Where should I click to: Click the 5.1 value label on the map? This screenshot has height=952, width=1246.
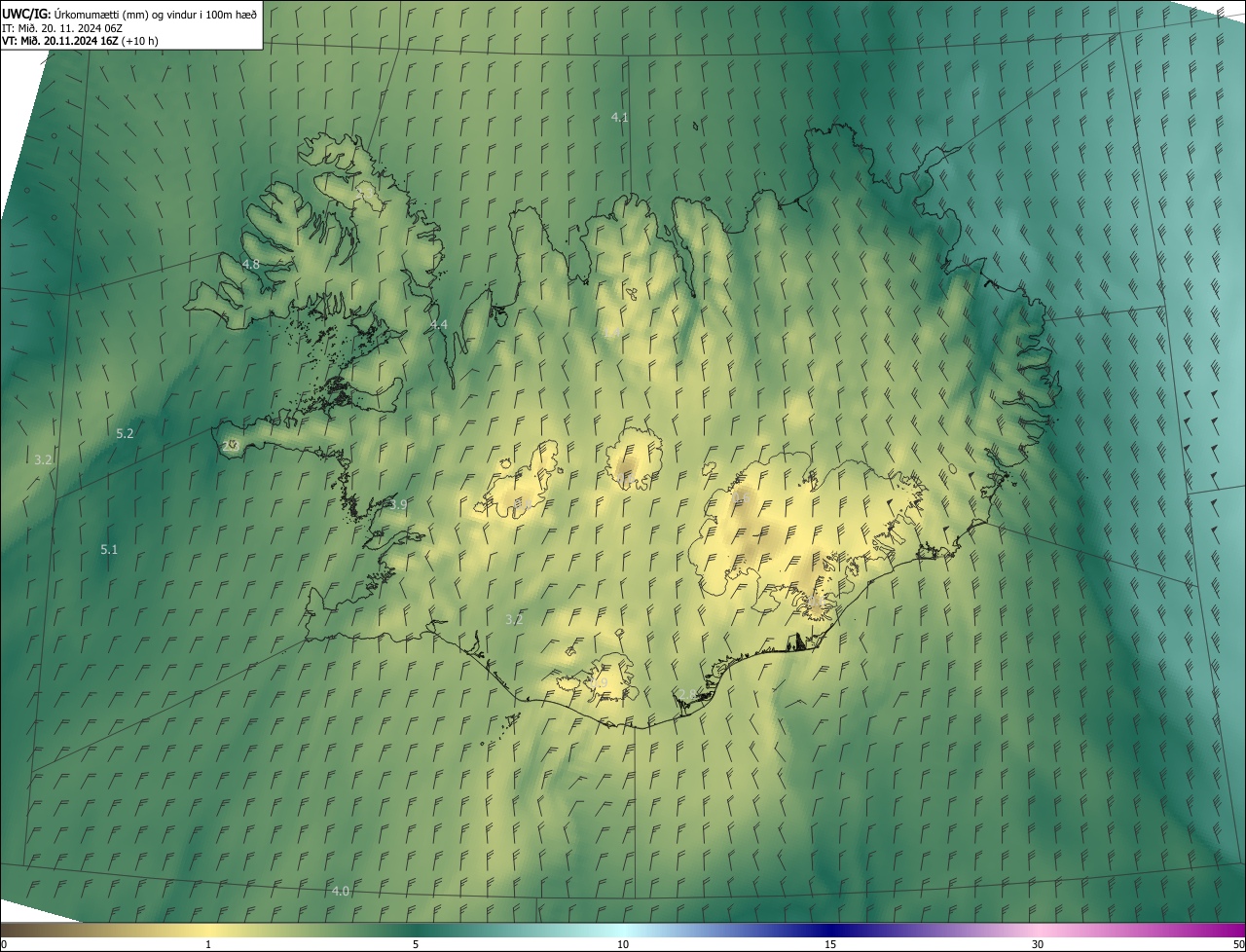tap(109, 549)
